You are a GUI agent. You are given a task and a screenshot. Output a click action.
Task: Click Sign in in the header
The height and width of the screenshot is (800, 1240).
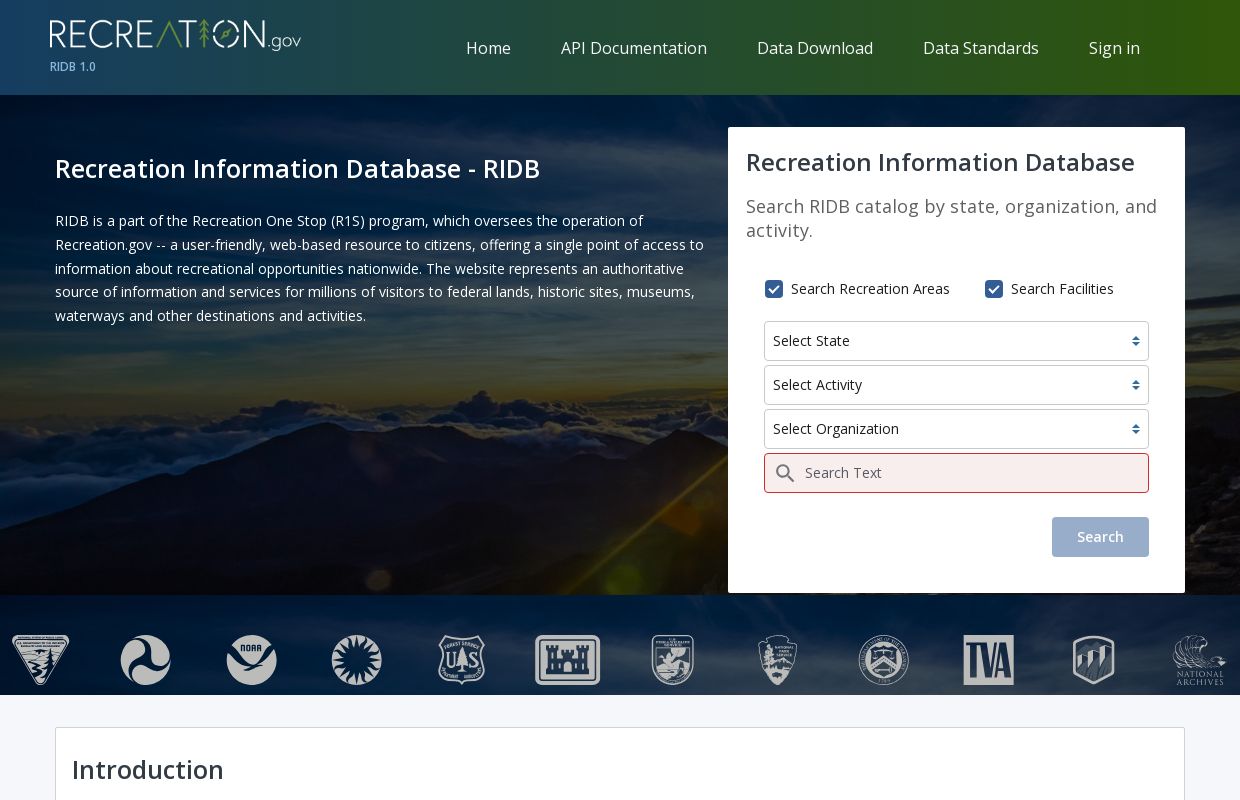[x=1114, y=48]
